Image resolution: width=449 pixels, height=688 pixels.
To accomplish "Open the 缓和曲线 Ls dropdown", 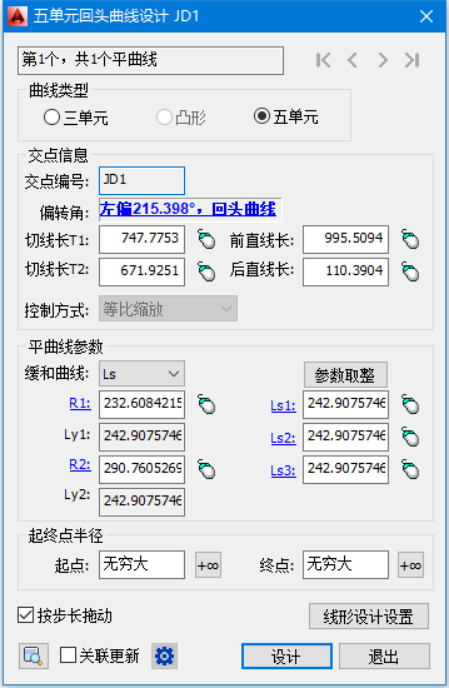I will (x=142, y=374).
